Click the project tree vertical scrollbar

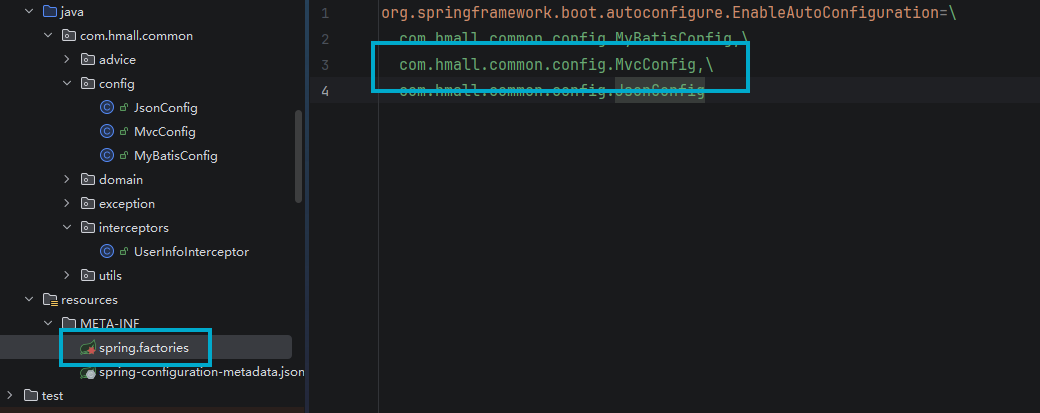pos(298,156)
